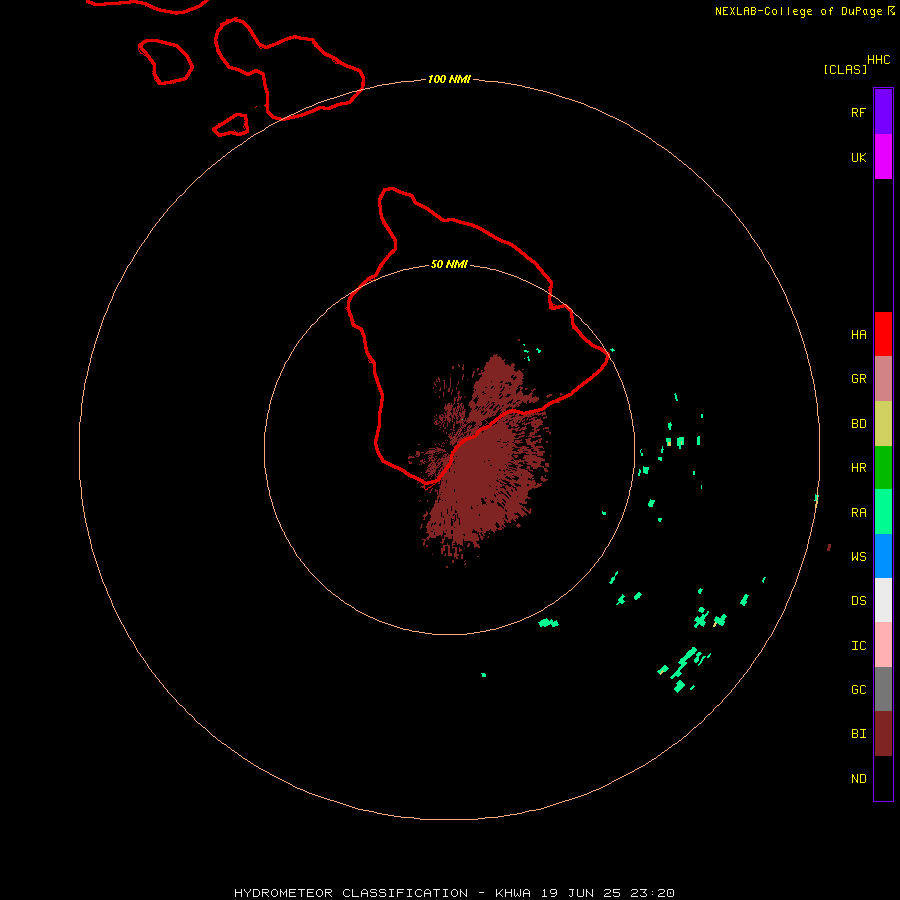The image size is (900, 900).
Task: Click the HR dark green legend swatch
Action: (x=883, y=468)
